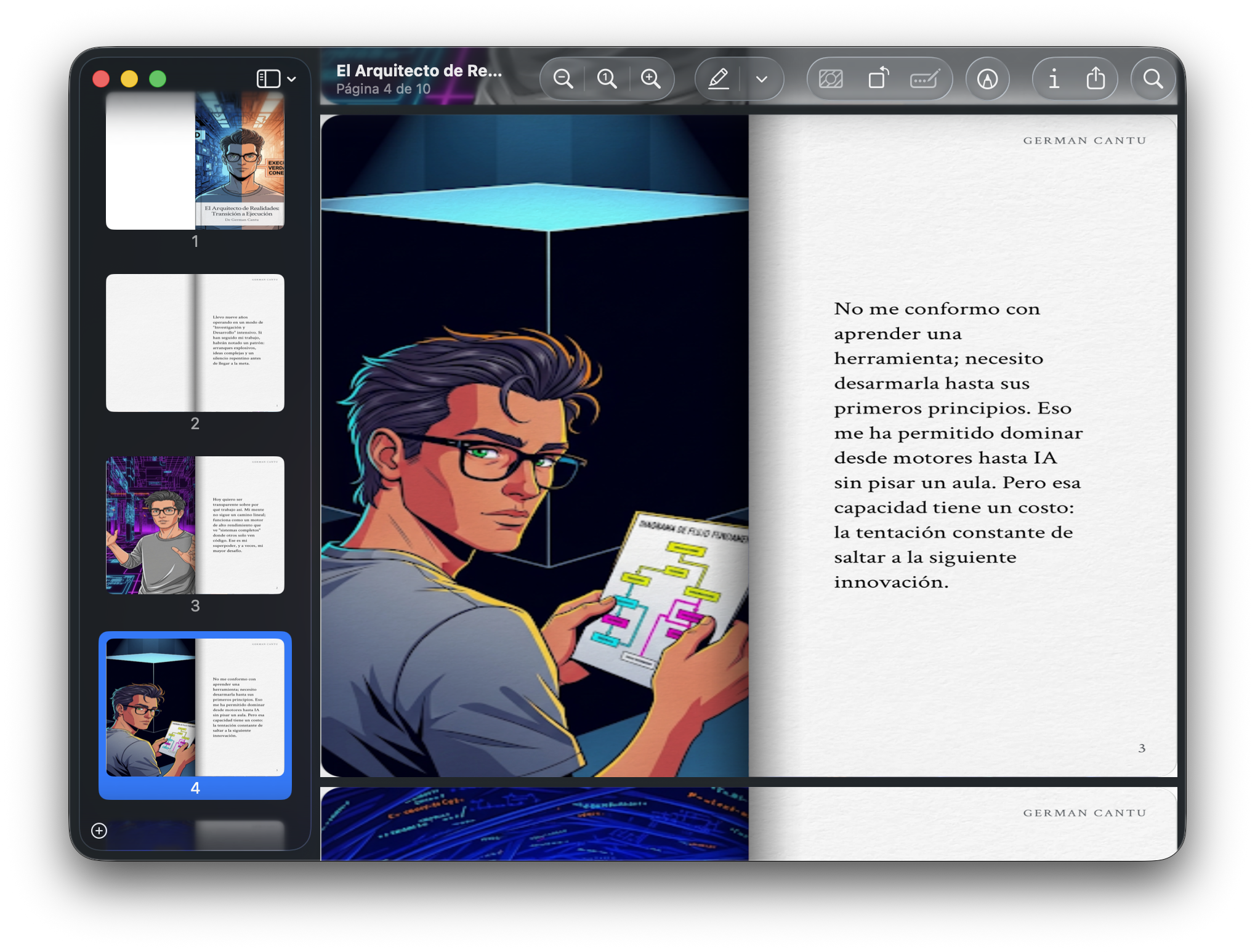Select page 3 thumbnail

click(195, 525)
